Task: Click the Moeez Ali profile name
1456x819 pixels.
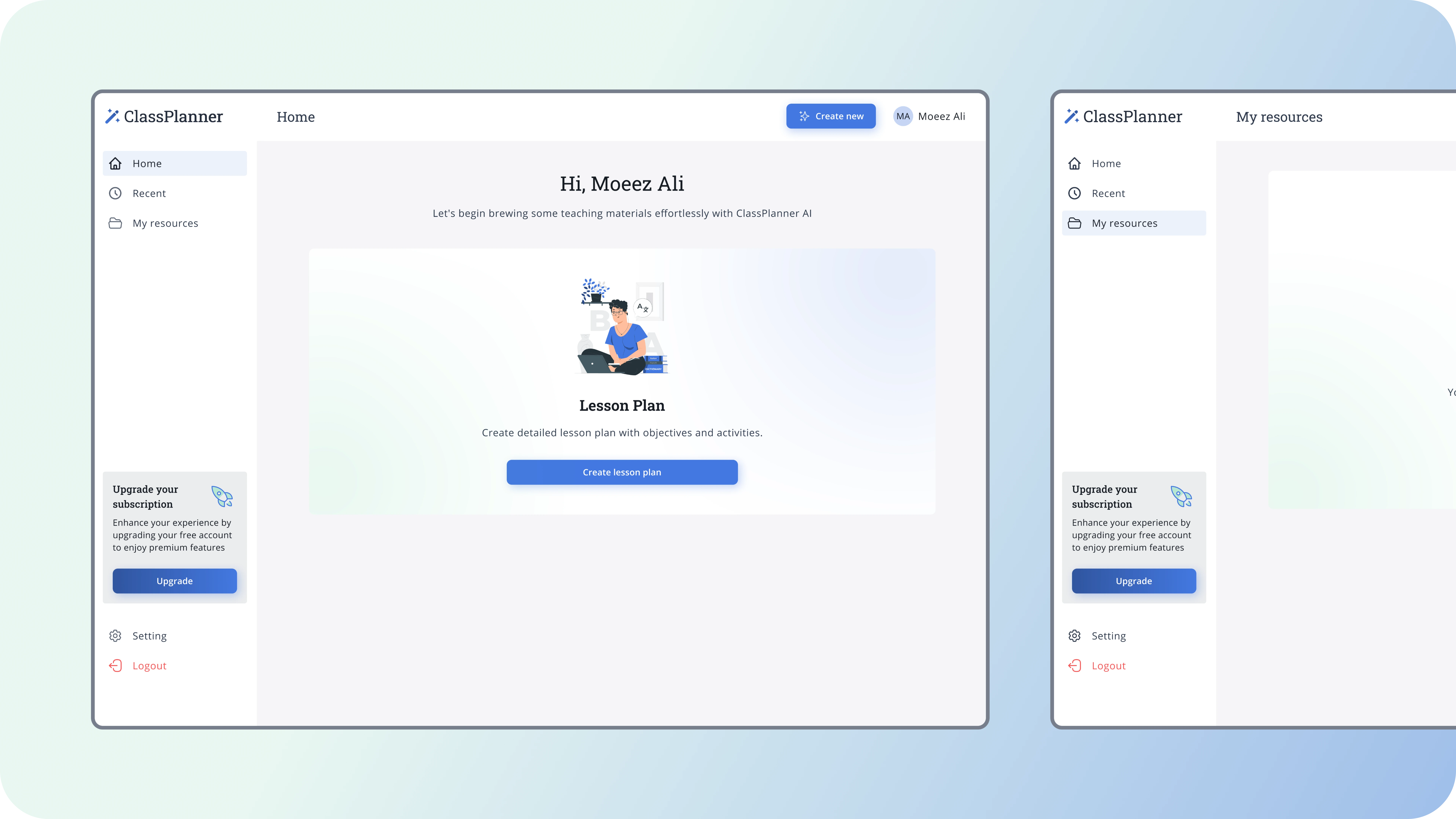Action: [942, 116]
